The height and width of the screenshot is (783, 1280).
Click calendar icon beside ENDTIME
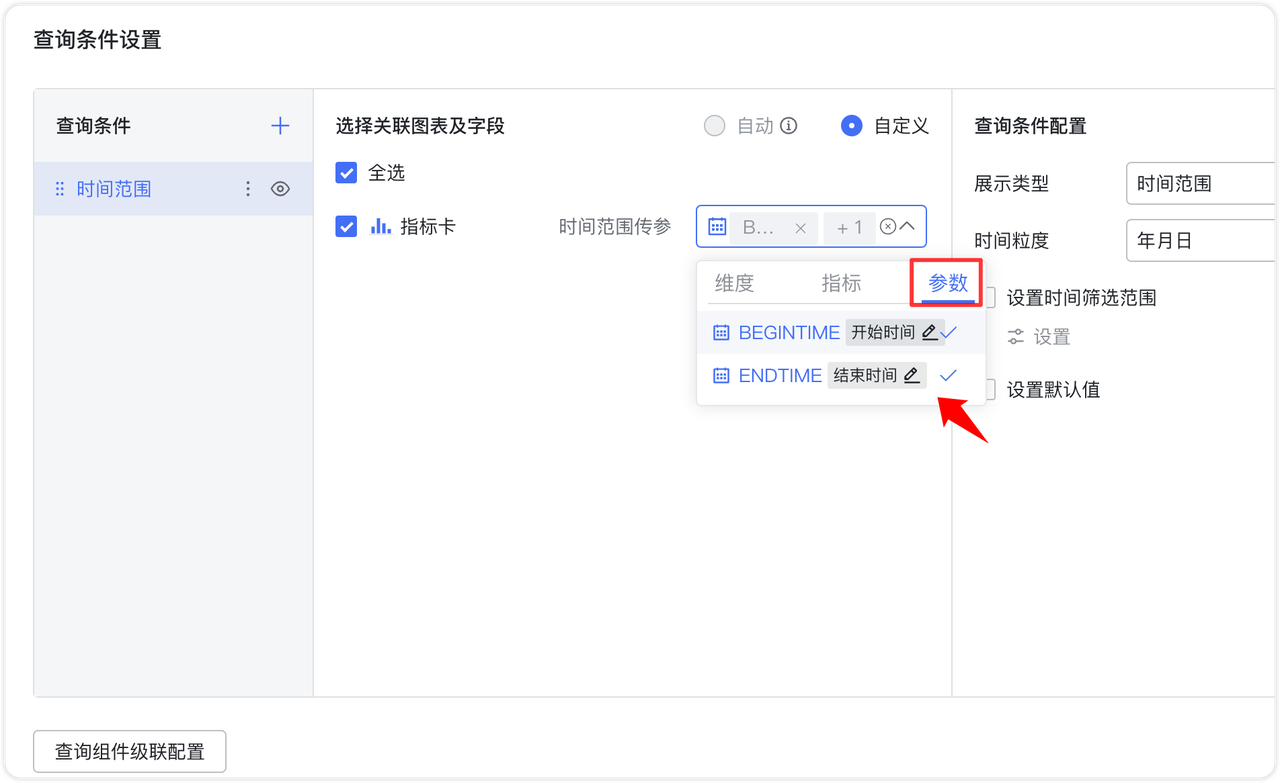721,376
